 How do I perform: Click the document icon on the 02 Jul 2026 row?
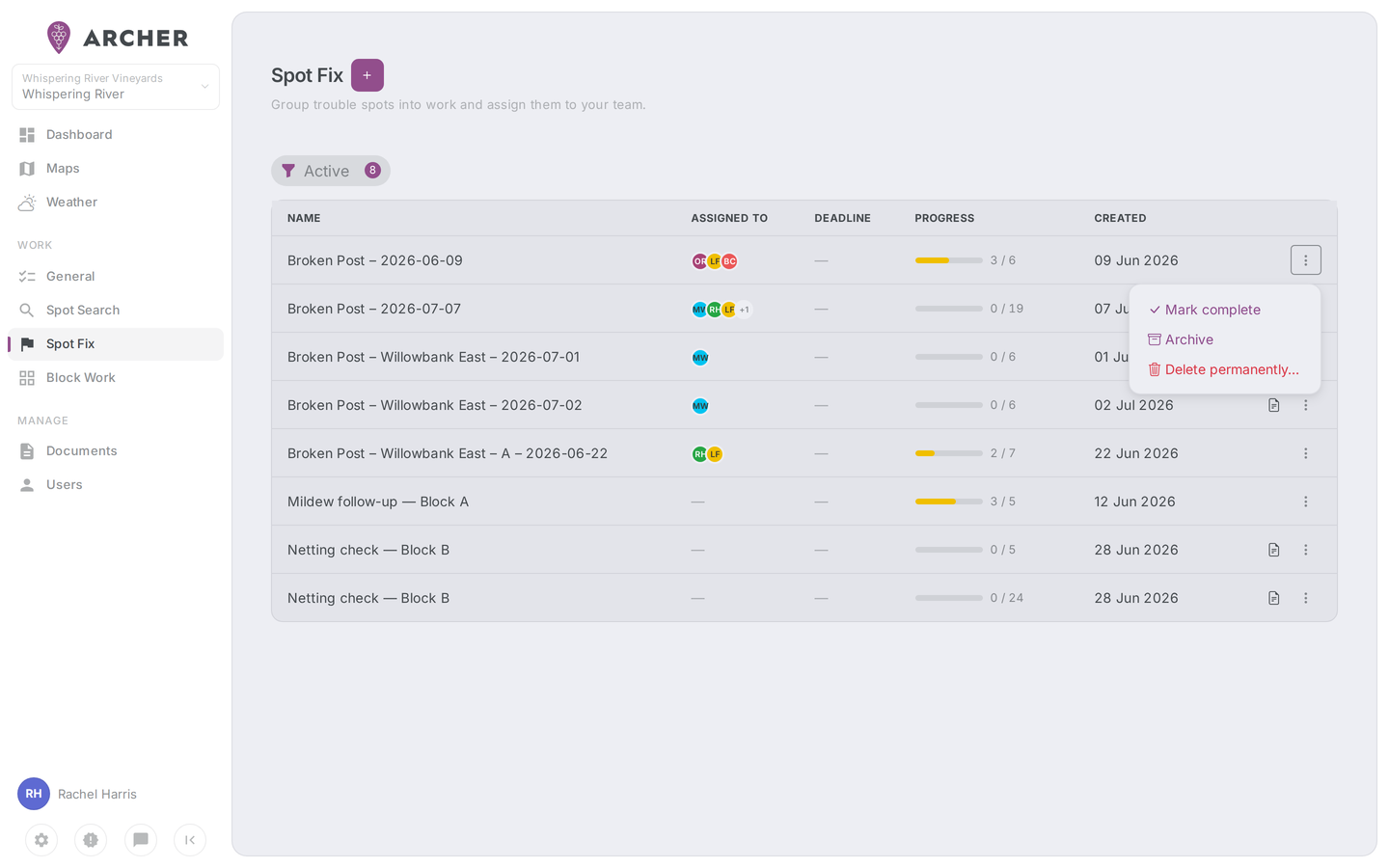pos(1274,405)
